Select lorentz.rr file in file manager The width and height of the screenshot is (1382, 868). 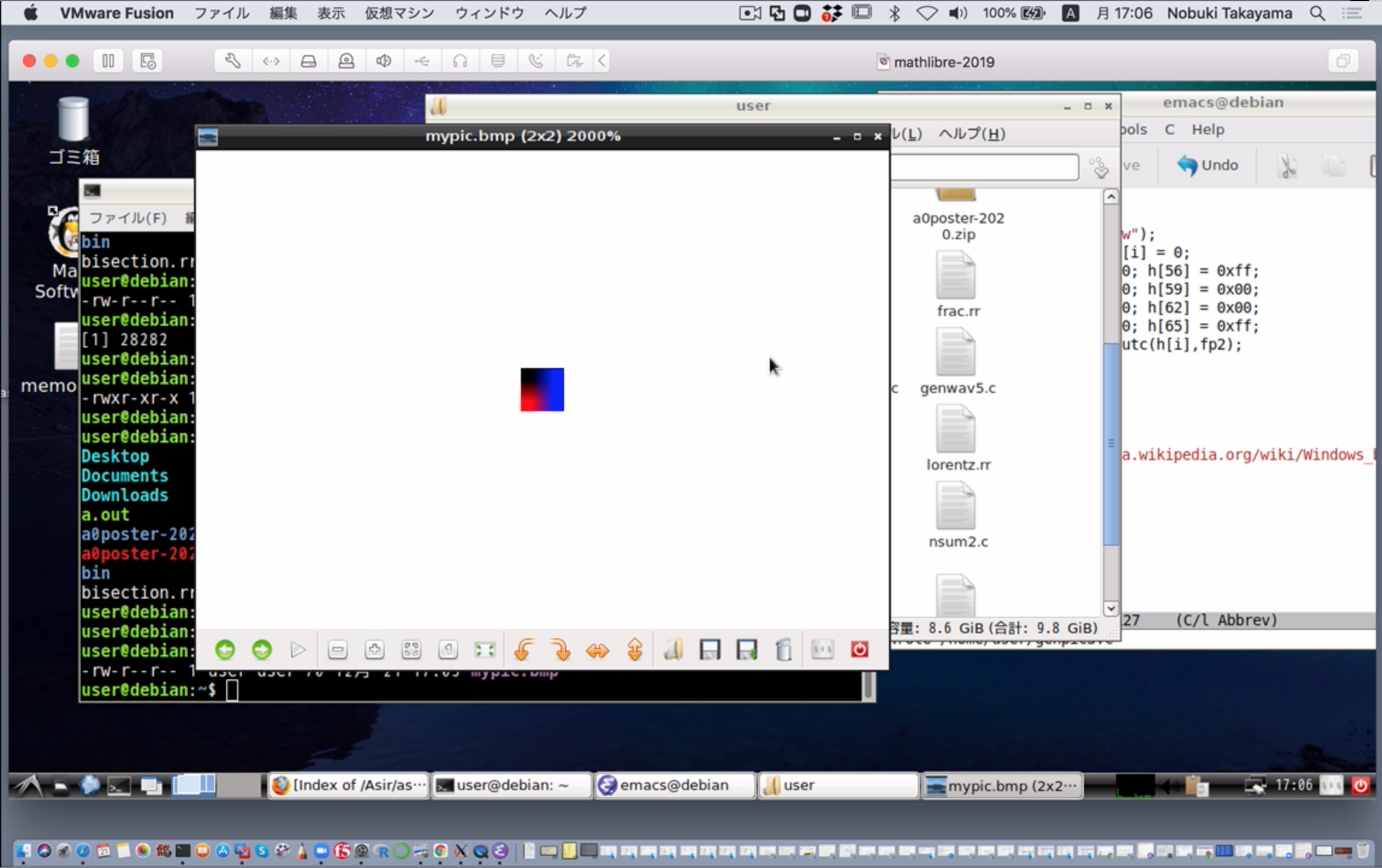[957, 438]
